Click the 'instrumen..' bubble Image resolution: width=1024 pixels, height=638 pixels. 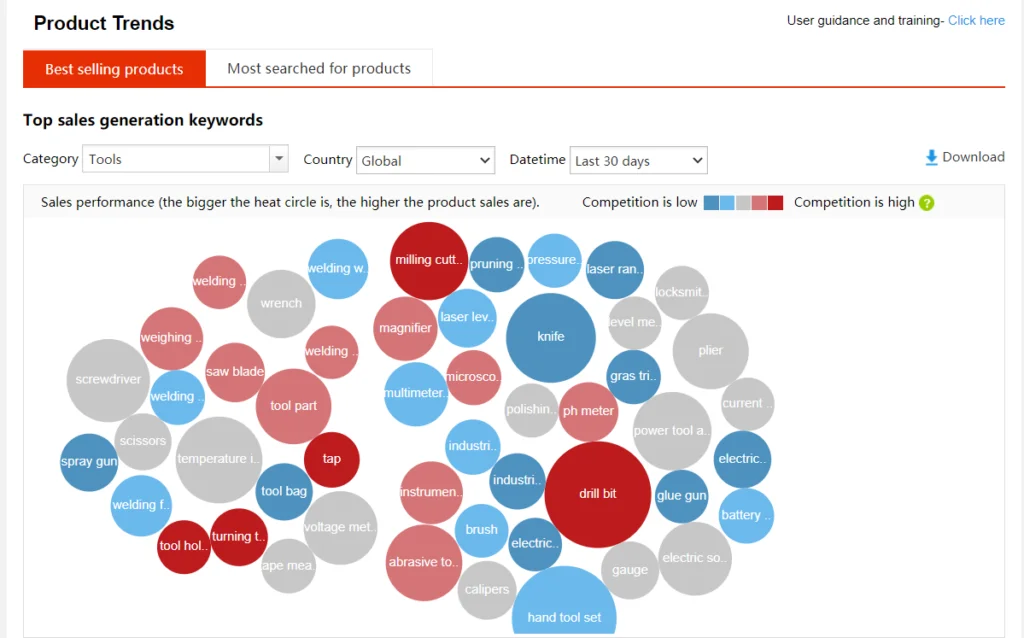coord(430,492)
